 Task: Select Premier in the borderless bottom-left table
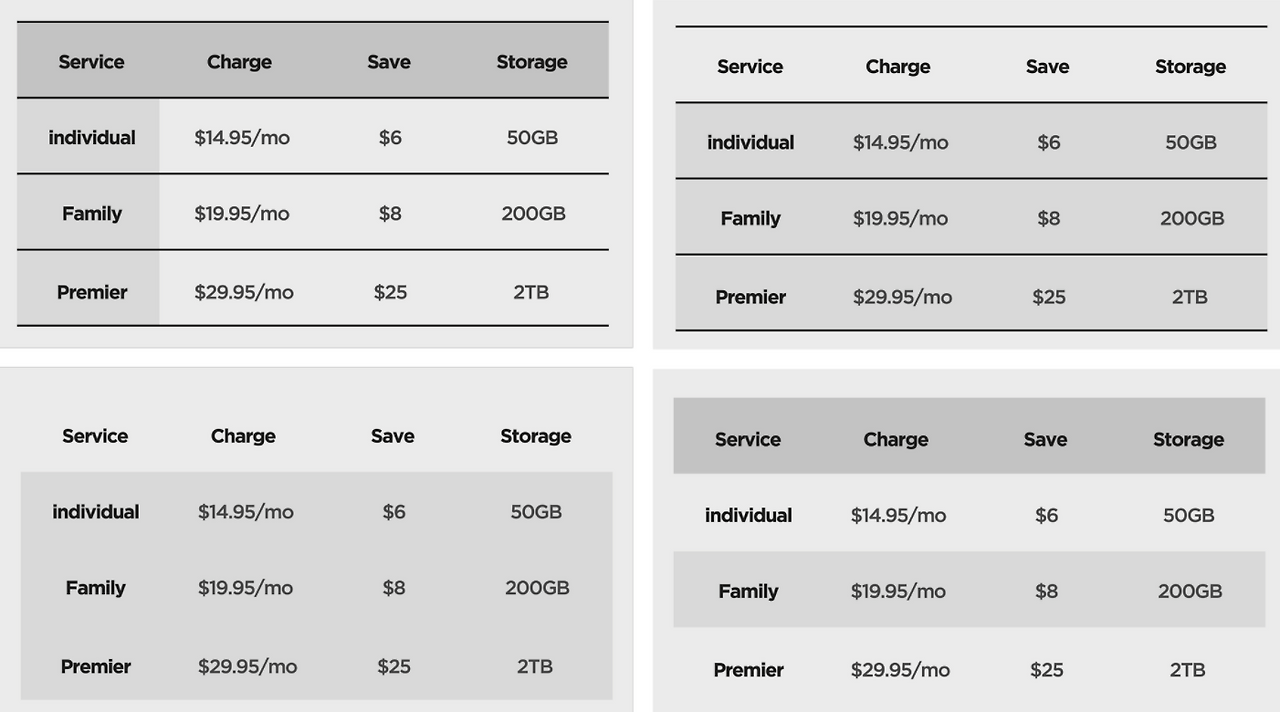pyautogui.click(x=95, y=667)
